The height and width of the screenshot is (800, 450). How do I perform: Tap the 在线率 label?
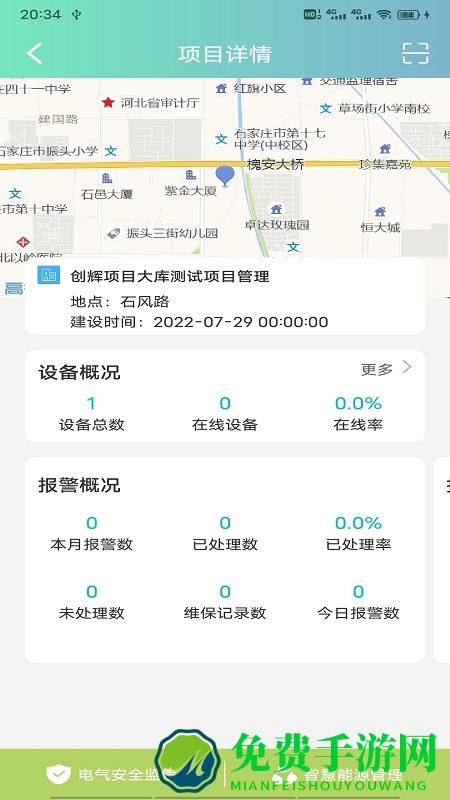(x=358, y=424)
